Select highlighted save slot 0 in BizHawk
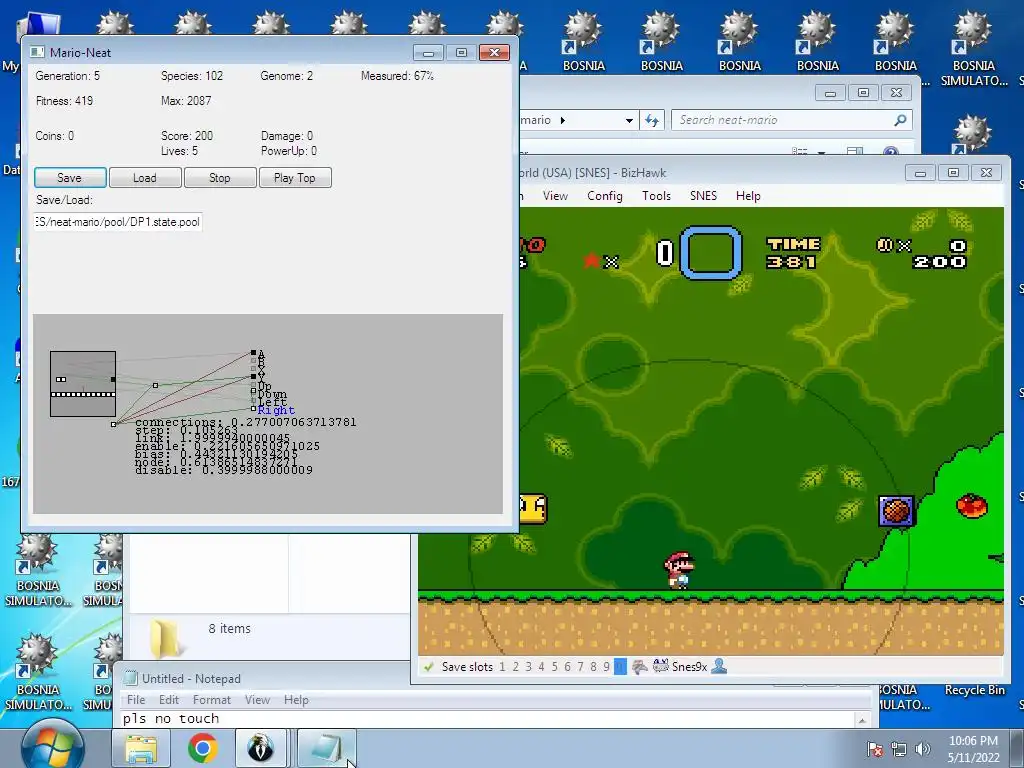Viewport: 1024px width, 768px height. pos(620,667)
